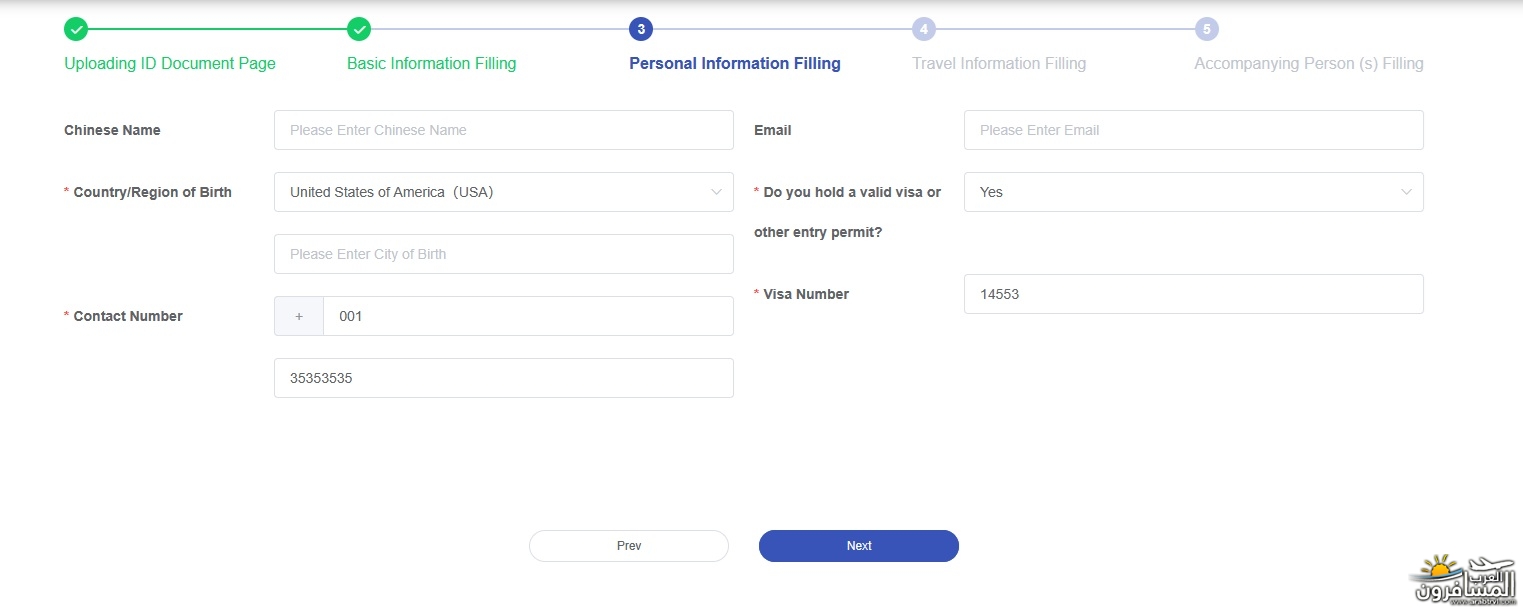Click the contact number field showing 35353535
The width and height of the screenshot is (1523, 612).
[x=503, y=378]
